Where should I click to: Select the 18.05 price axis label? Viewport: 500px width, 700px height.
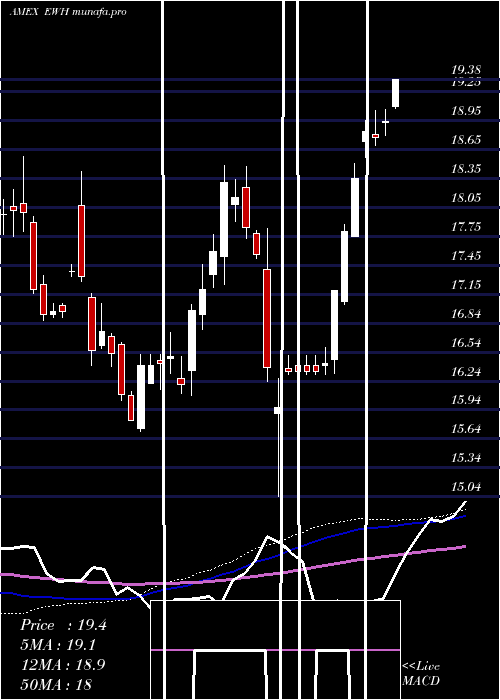[x=466, y=198]
